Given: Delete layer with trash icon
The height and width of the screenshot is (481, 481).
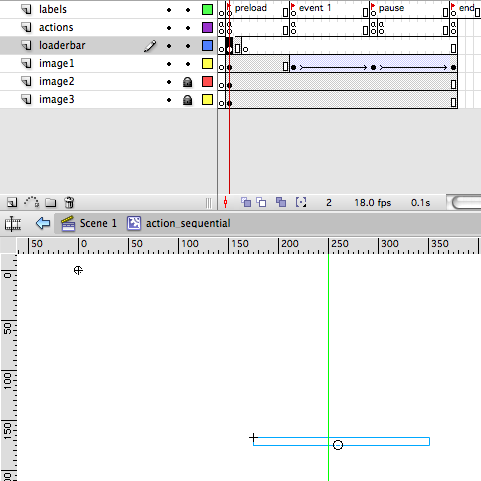Looking at the screenshot, I should point(69,202).
